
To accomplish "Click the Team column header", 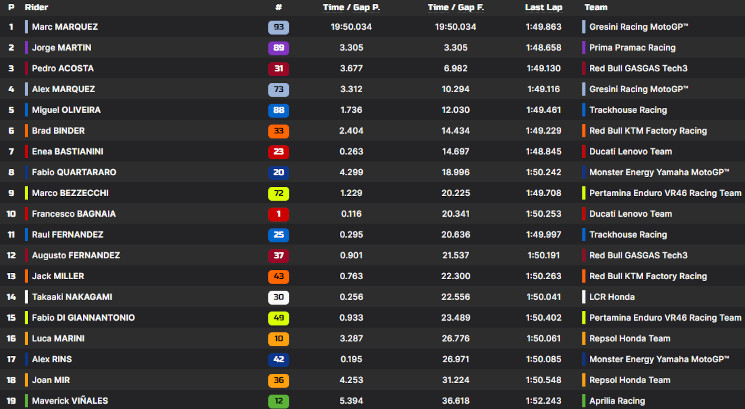I will [x=596, y=7].
